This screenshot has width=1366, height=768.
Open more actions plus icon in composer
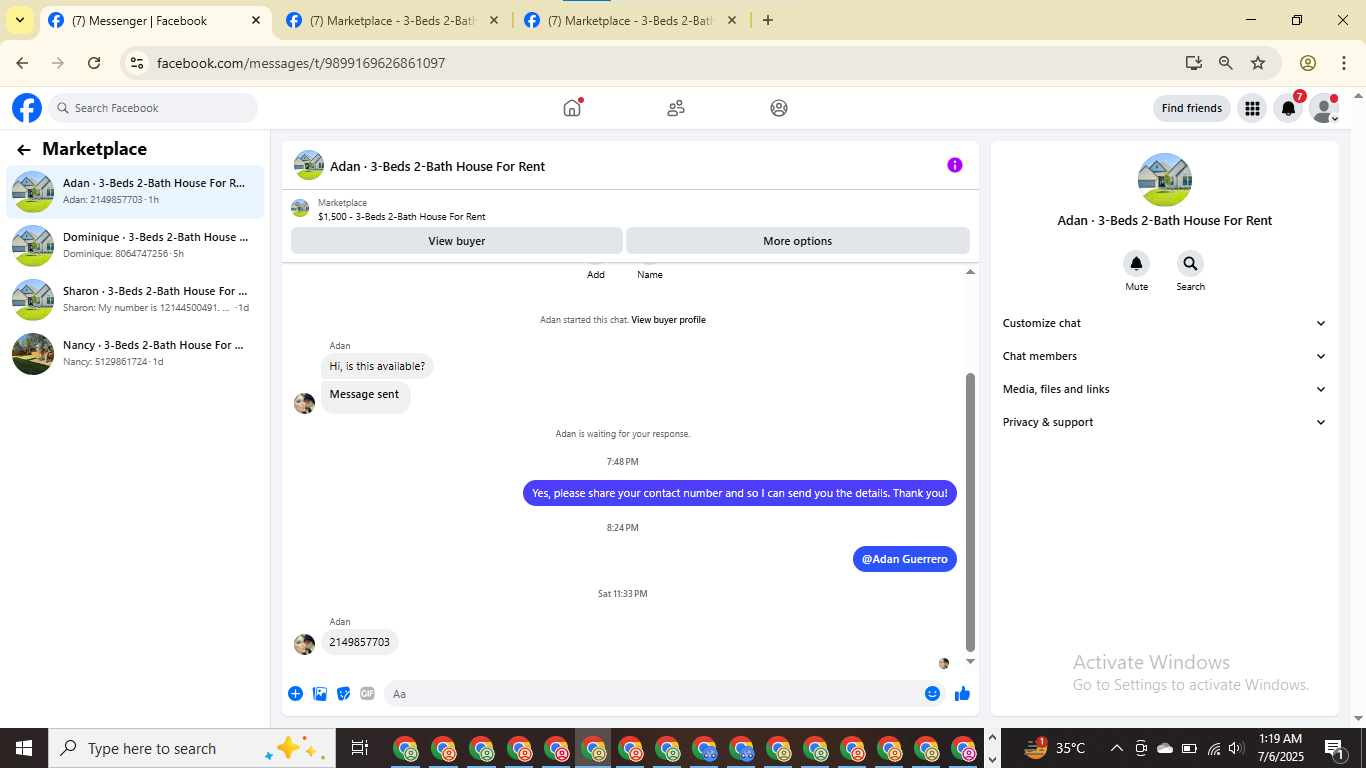point(296,693)
